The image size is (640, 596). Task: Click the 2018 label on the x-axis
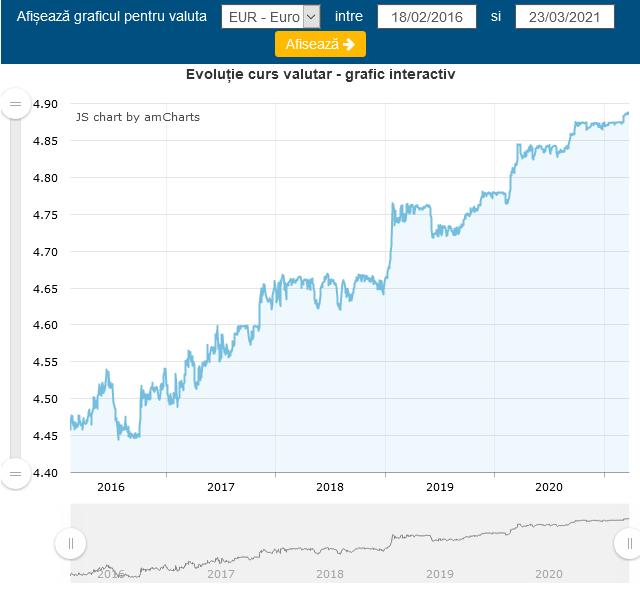(330, 487)
